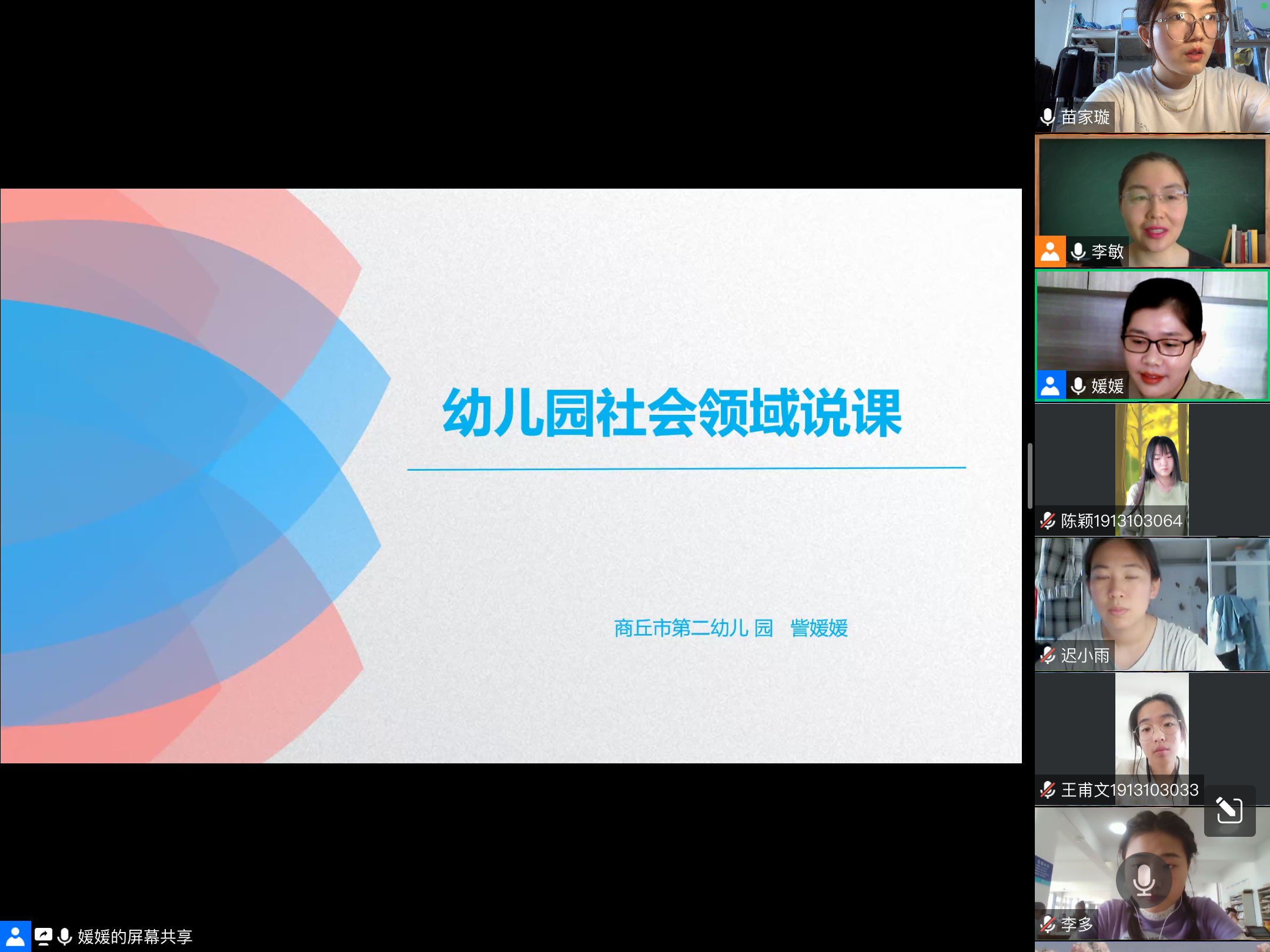Click the blue user avatar icon beside 媛媛
The image size is (1270, 952).
1050,386
